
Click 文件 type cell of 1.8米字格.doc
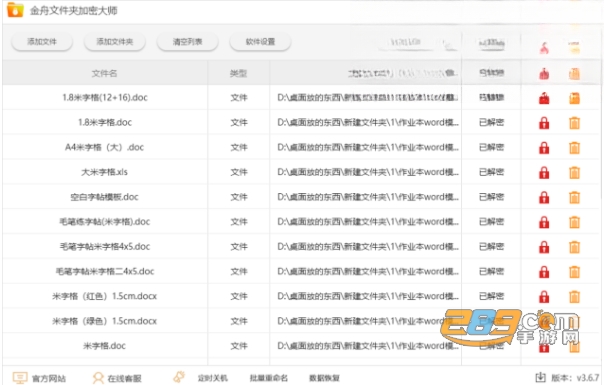pyautogui.click(x=239, y=123)
